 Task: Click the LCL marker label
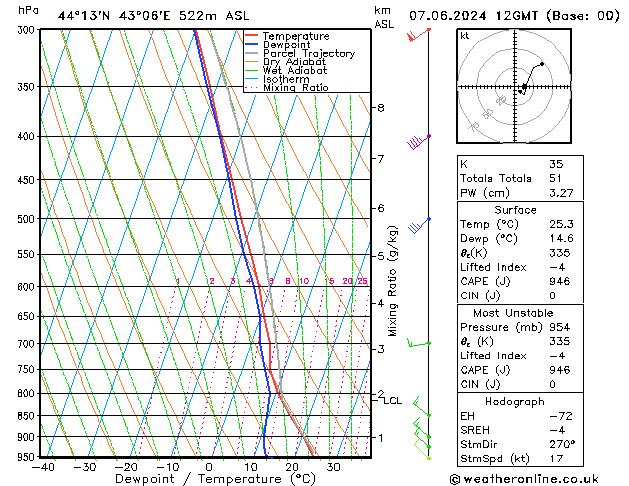(392, 401)
